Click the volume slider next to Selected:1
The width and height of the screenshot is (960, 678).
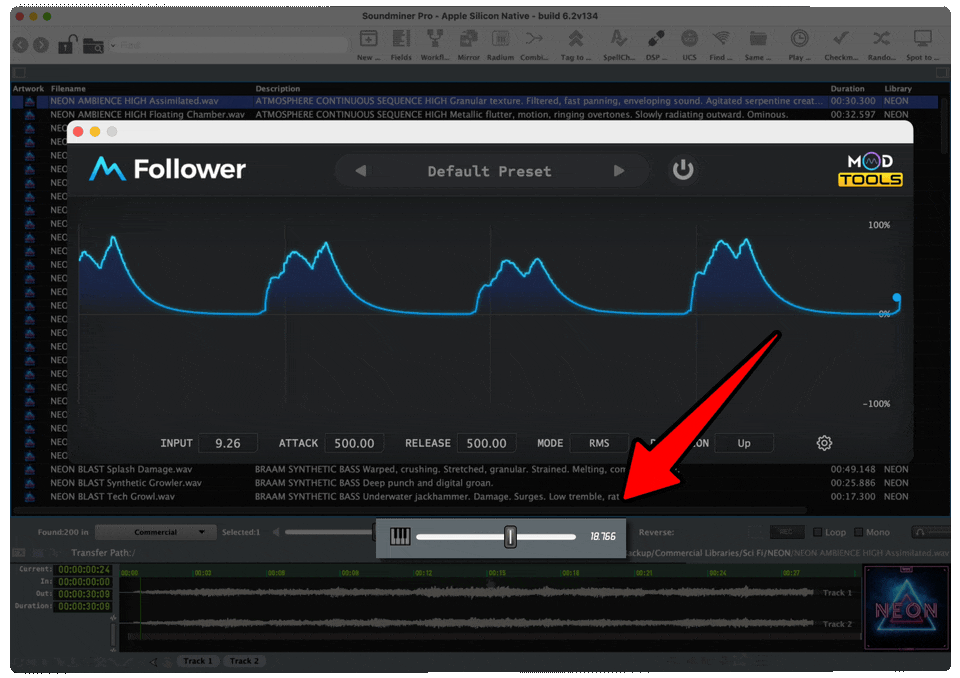[x=328, y=532]
